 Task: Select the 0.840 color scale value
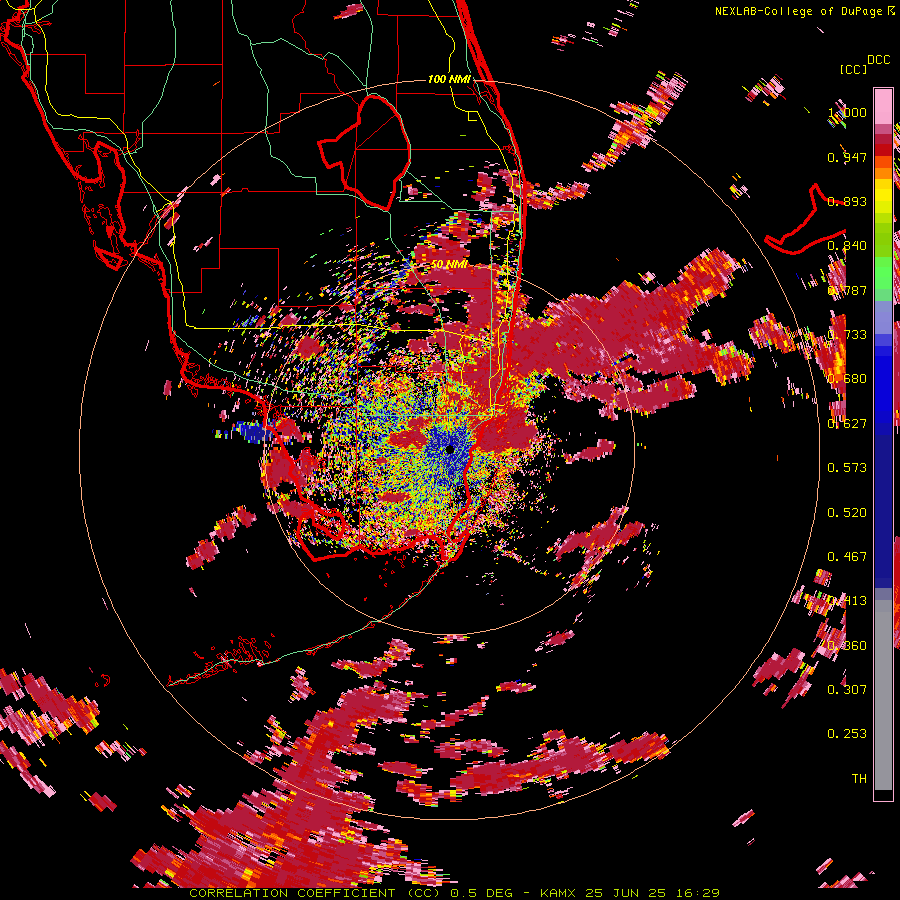(x=847, y=246)
